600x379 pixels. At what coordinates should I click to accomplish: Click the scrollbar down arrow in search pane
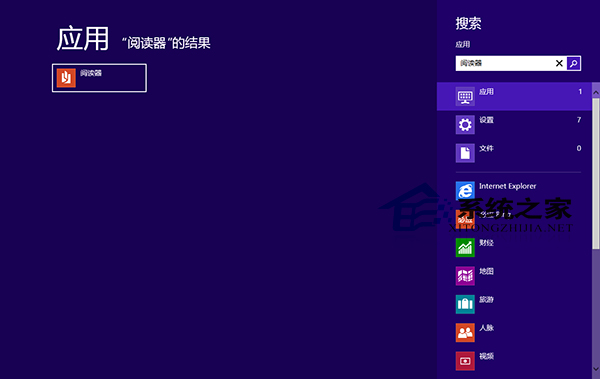[x=596, y=369]
